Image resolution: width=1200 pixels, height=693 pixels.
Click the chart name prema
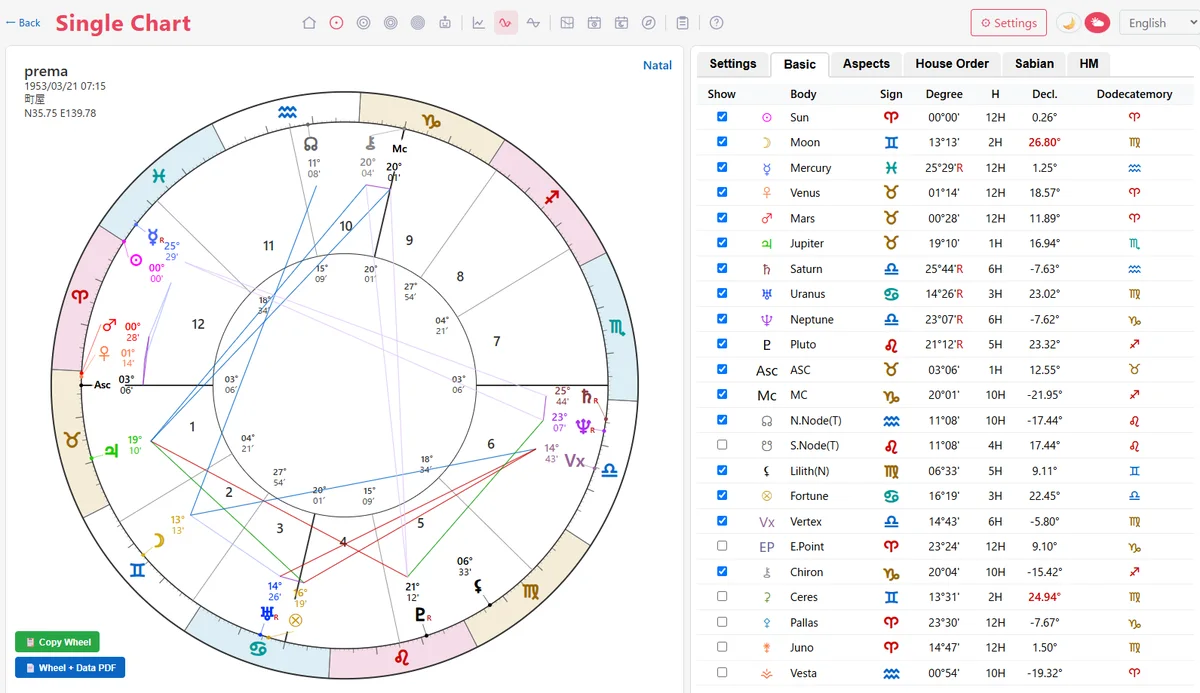click(x=46, y=72)
